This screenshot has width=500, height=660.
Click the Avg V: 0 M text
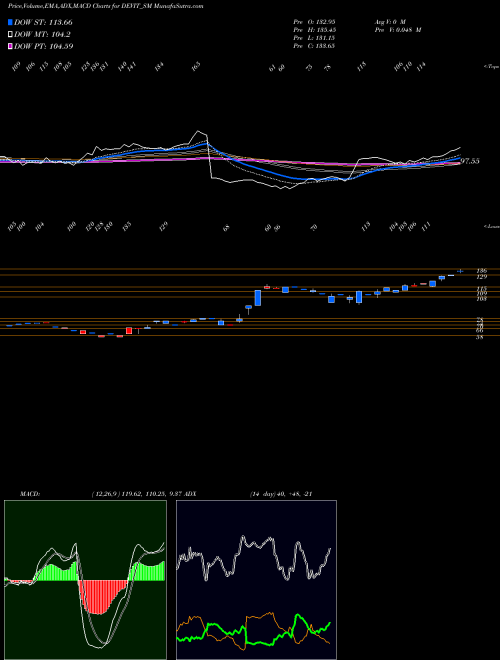(x=389, y=21)
